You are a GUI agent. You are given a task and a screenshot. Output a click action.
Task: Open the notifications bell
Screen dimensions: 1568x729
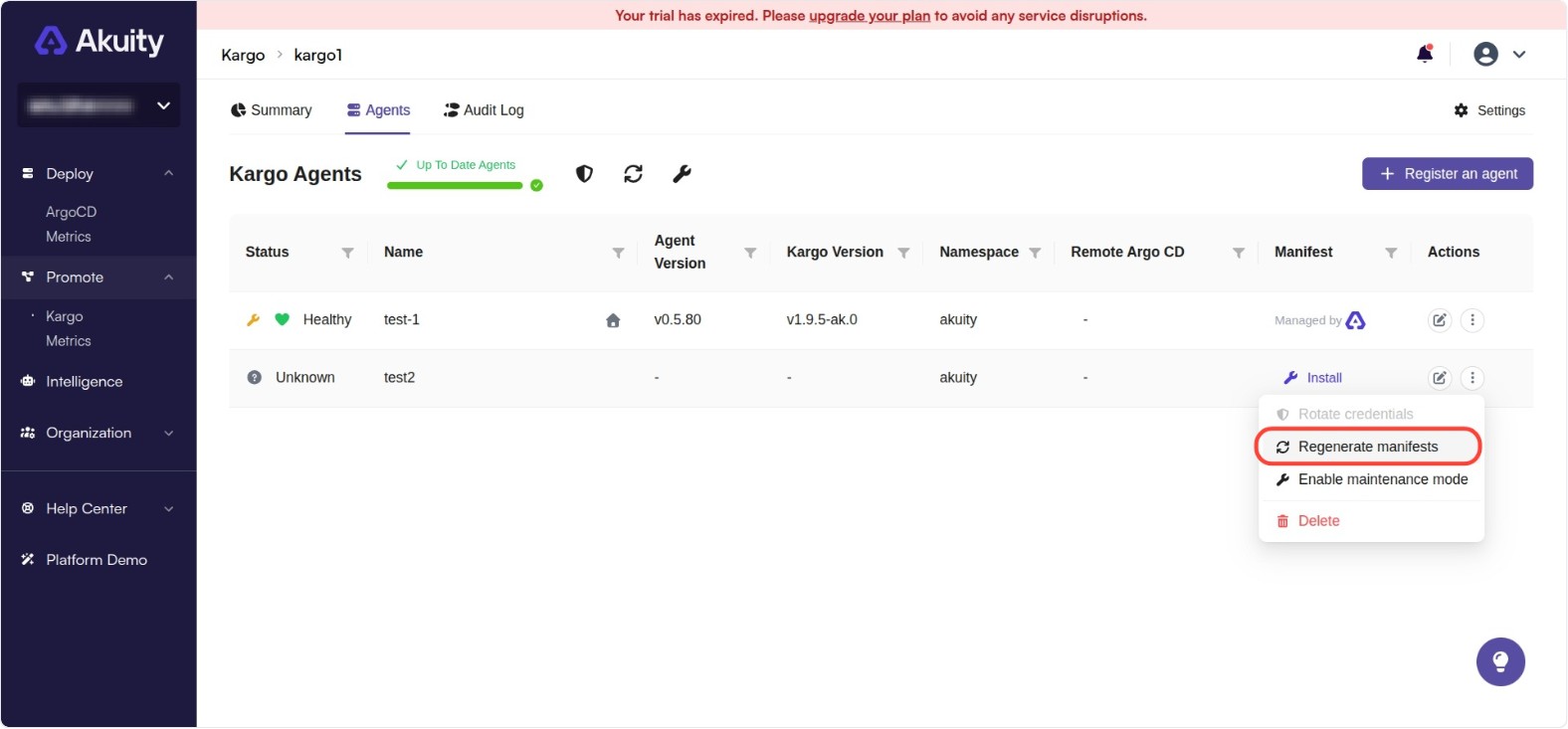[x=1425, y=55]
